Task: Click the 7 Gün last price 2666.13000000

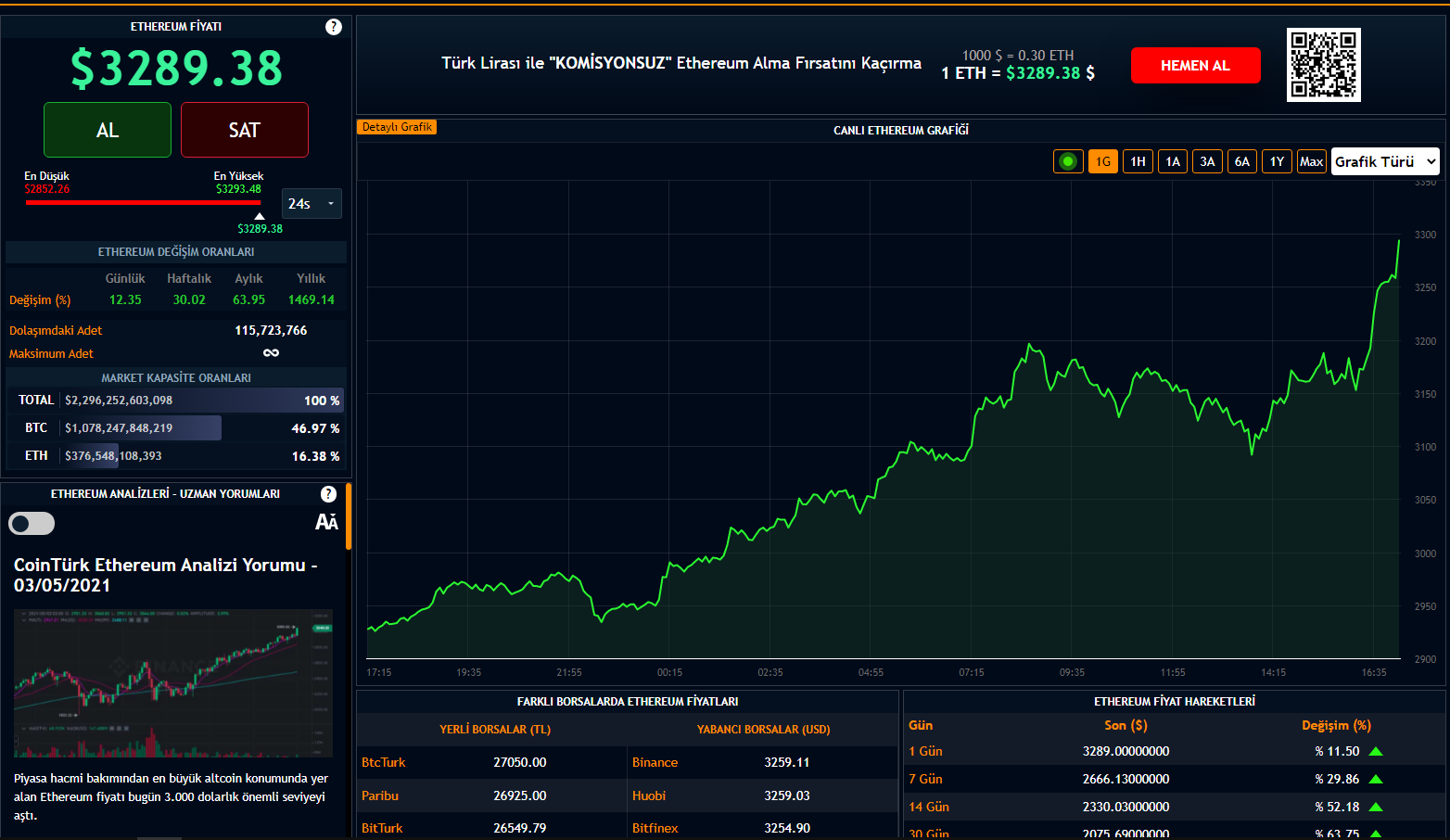Action: [1126, 780]
